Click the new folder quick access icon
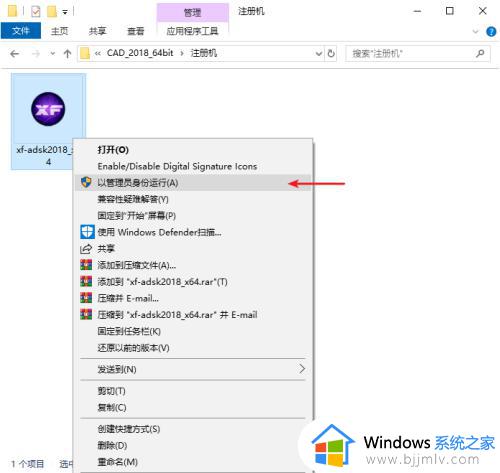 point(52,12)
